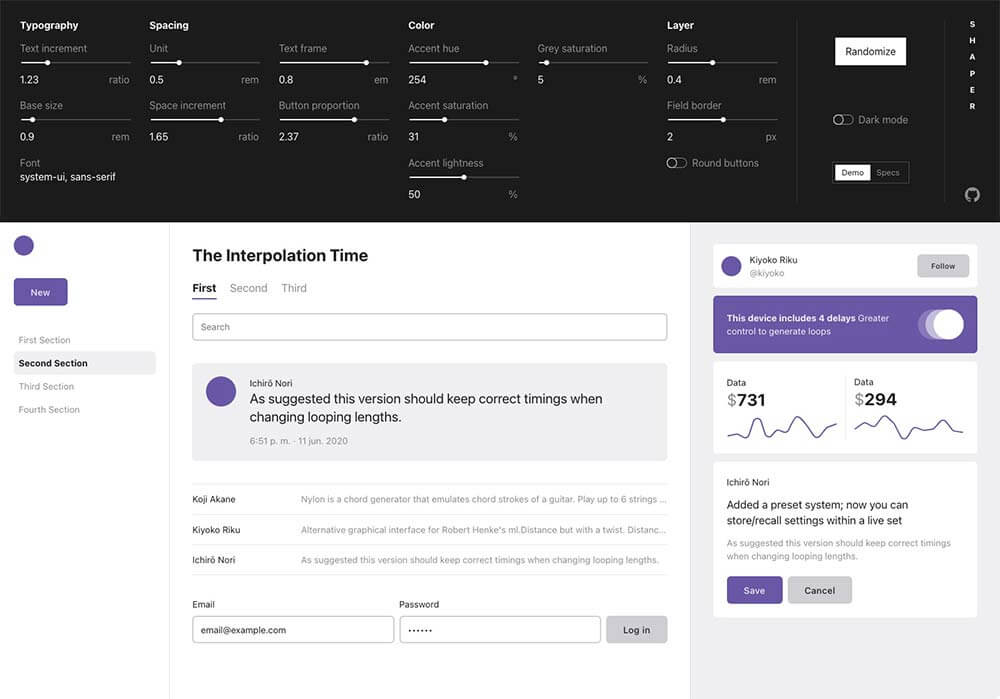Image resolution: width=1000 pixels, height=699 pixels.
Task: Switch to Specs view
Action: tap(888, 173)
